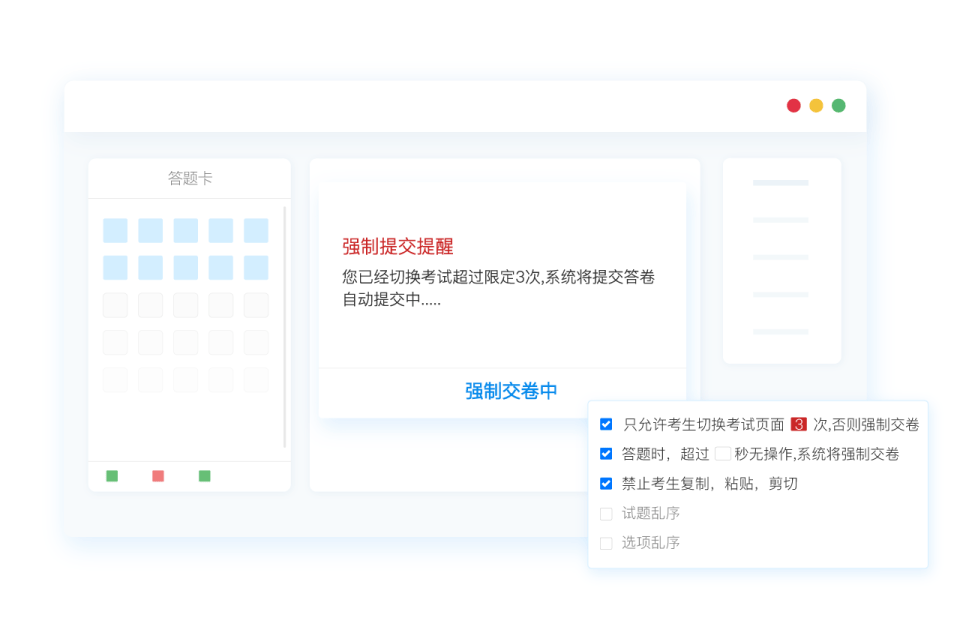Screen dimensions: 960x636
Task: Toggle the page-switch limit checkbox
Action: click(605, 423)
